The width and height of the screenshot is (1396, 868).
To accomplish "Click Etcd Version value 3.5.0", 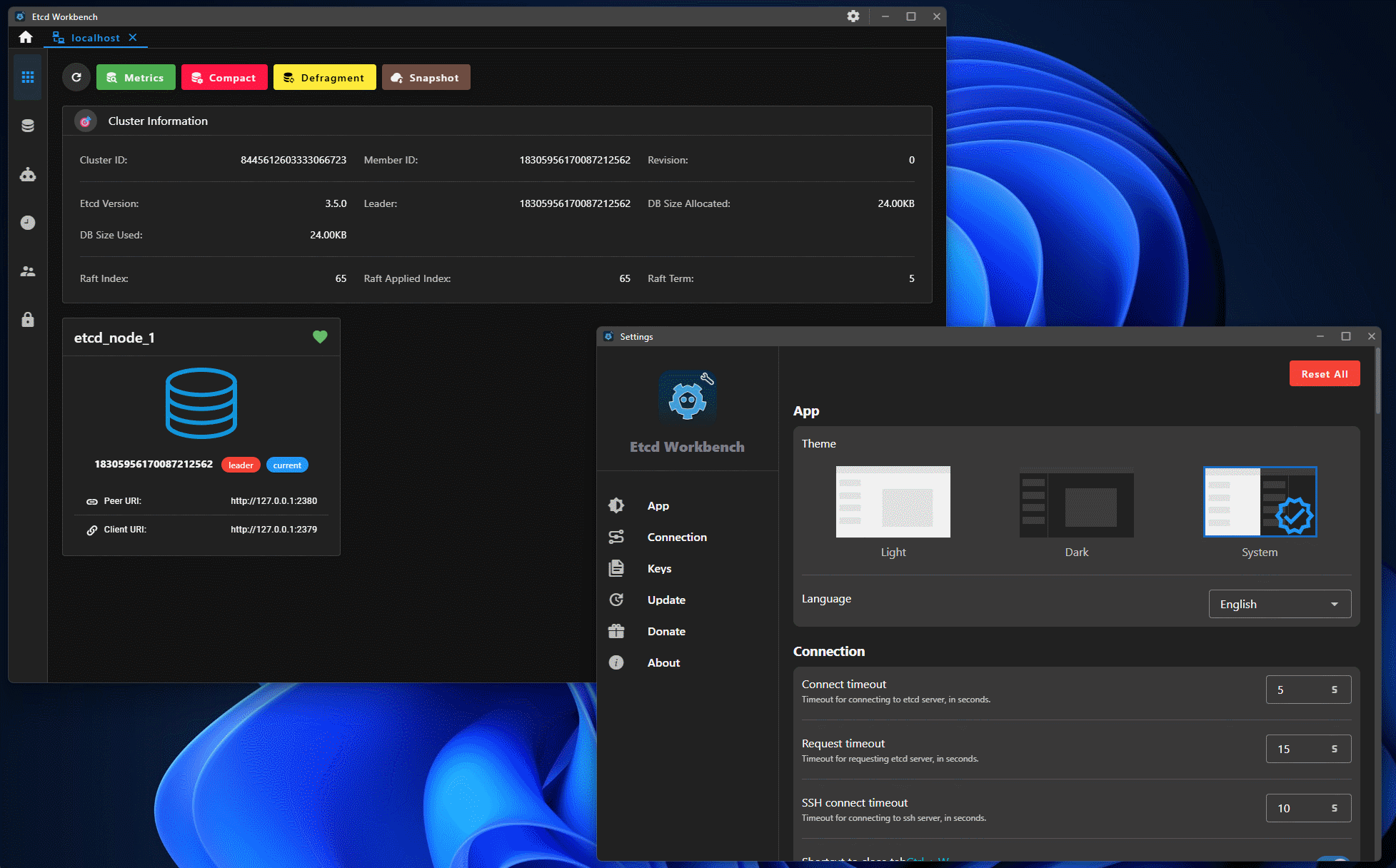I will [336, 203].
